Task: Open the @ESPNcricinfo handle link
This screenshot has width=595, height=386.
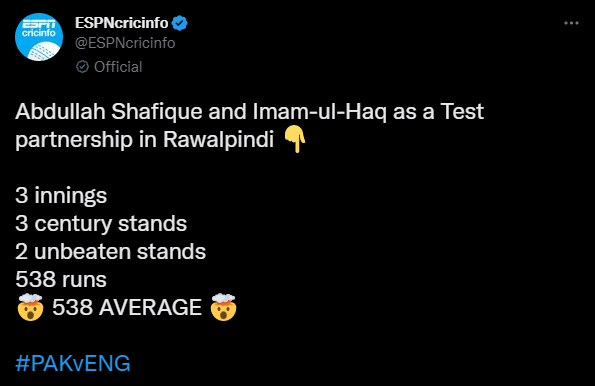Action: pos(125,43)
